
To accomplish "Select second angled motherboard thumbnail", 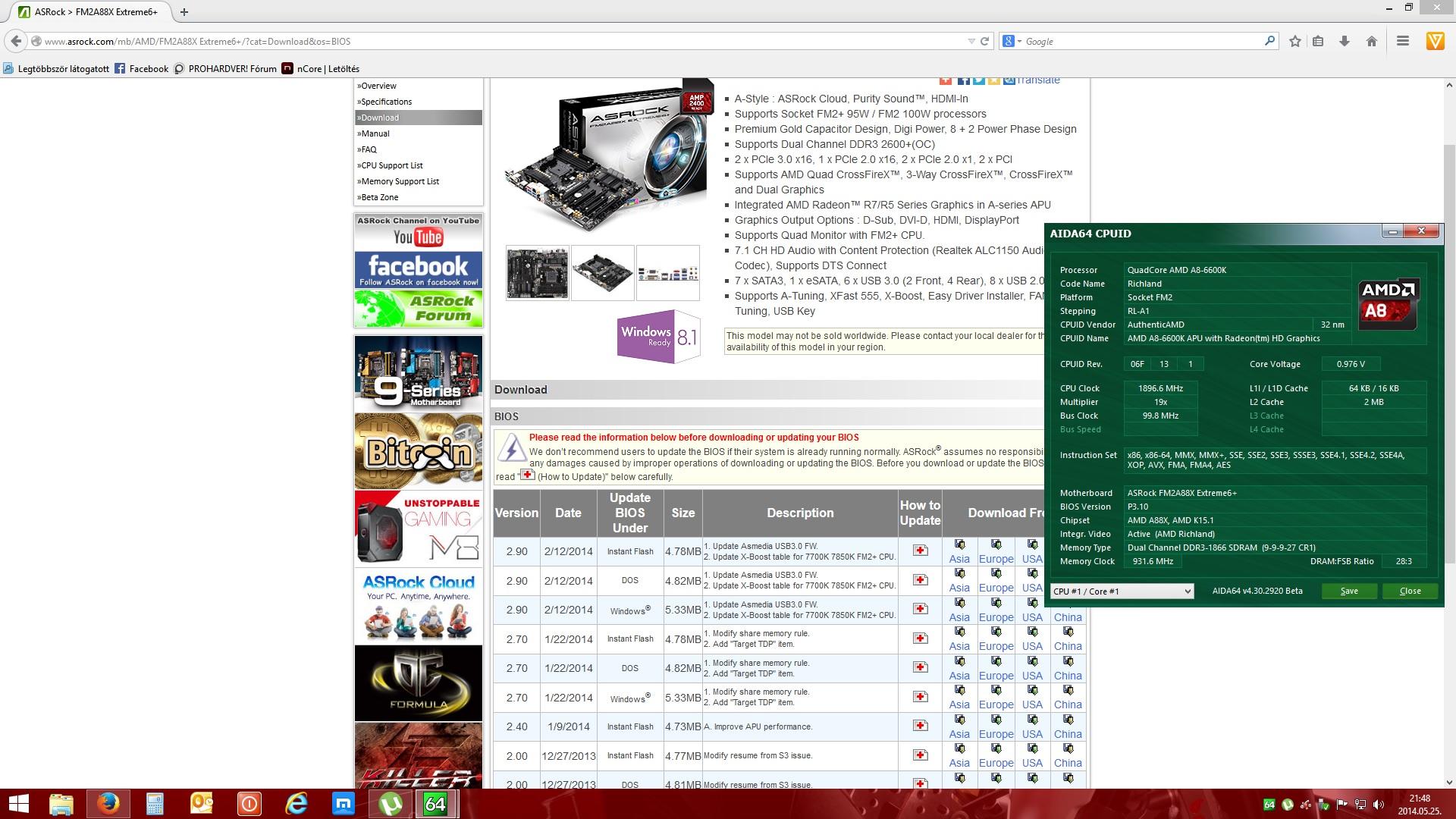I will [x=602, y=273].
